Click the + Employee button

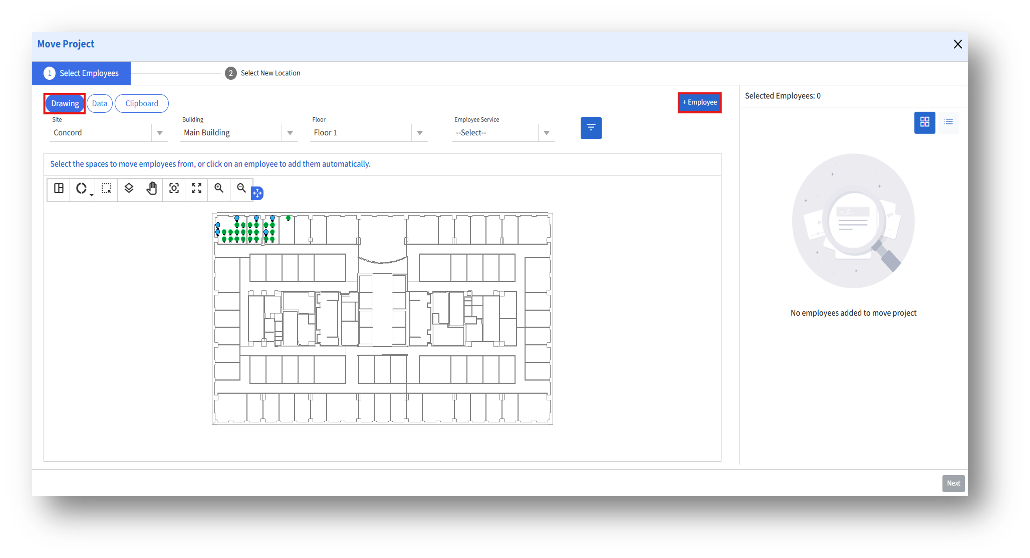click(700, 103)
